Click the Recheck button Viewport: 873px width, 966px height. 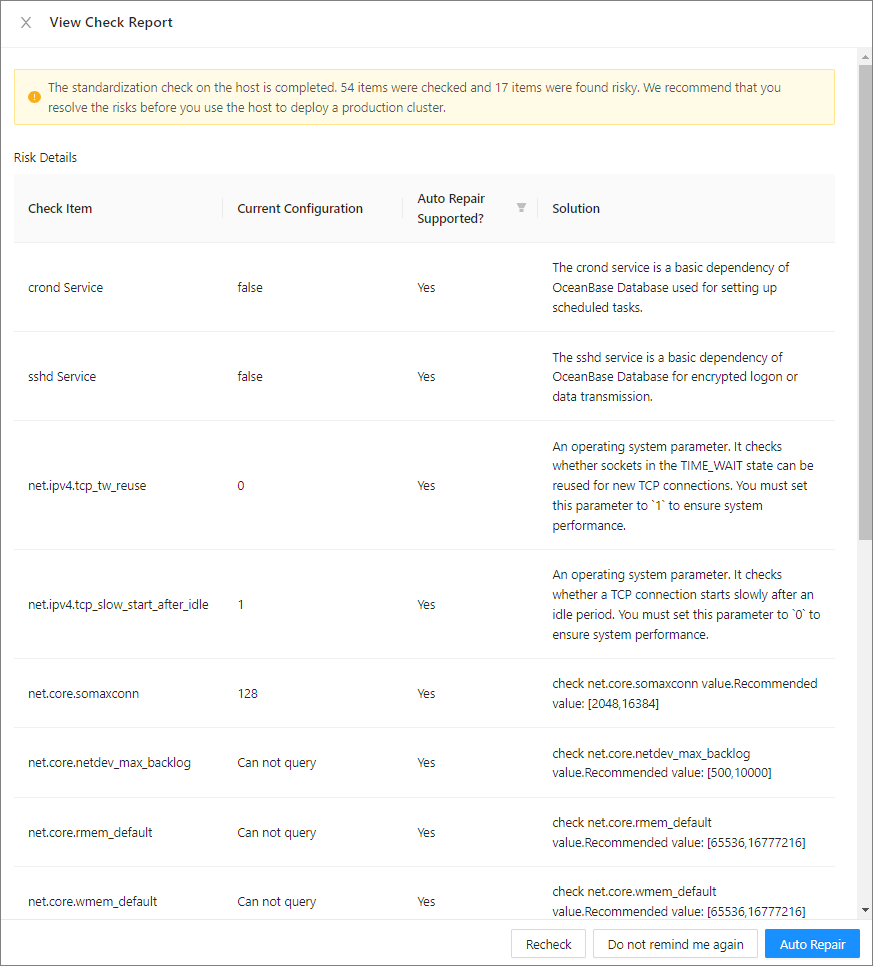(548, 944)
